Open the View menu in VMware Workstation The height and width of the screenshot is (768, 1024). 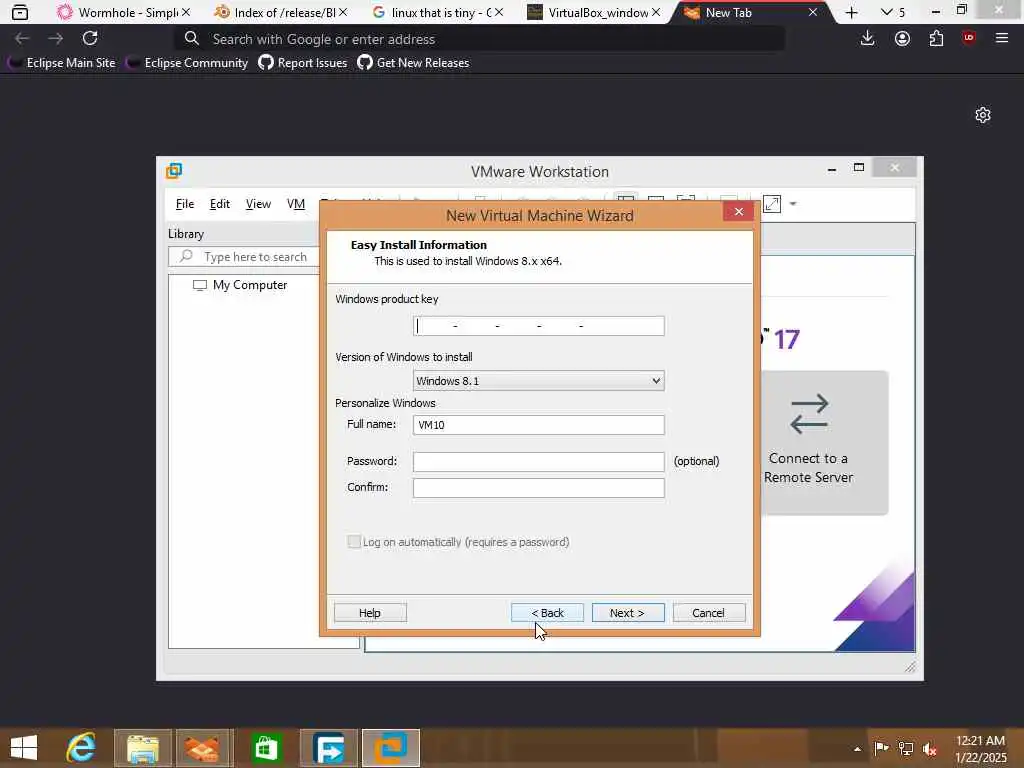point(258,204)
